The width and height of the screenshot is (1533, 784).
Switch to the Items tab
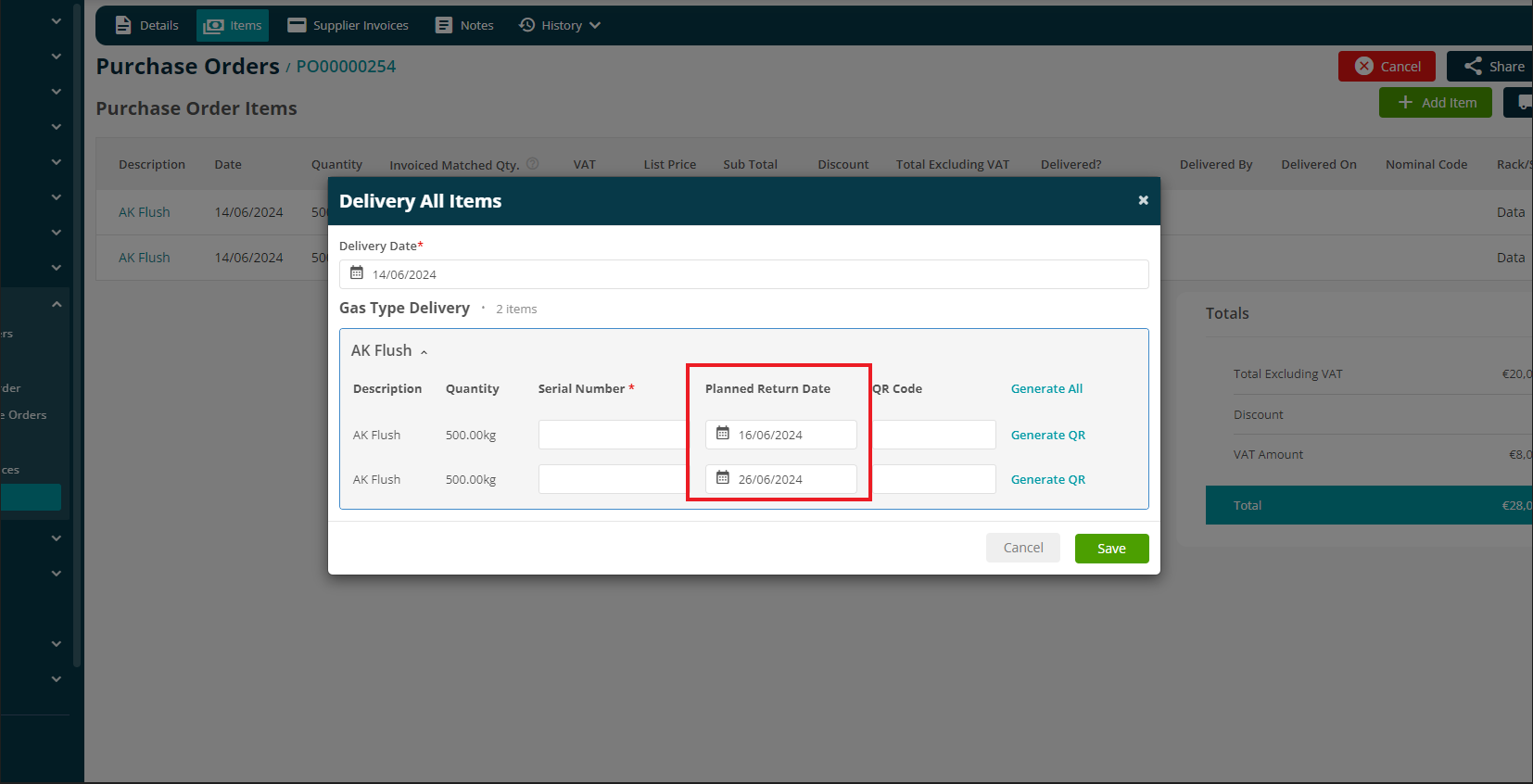point(233,25)
